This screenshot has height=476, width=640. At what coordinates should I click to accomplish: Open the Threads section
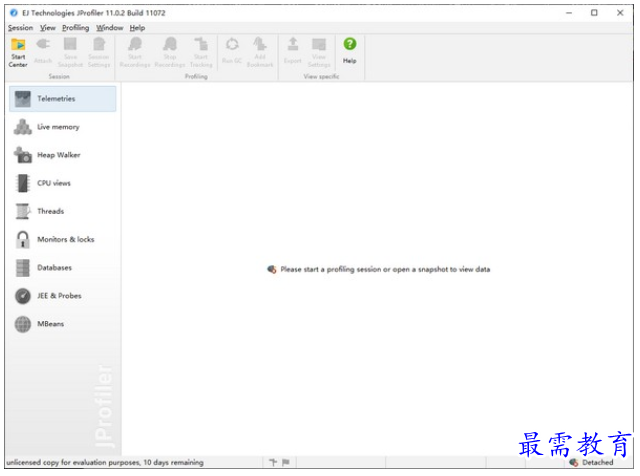pyautogui.click(x=62, y=211)
